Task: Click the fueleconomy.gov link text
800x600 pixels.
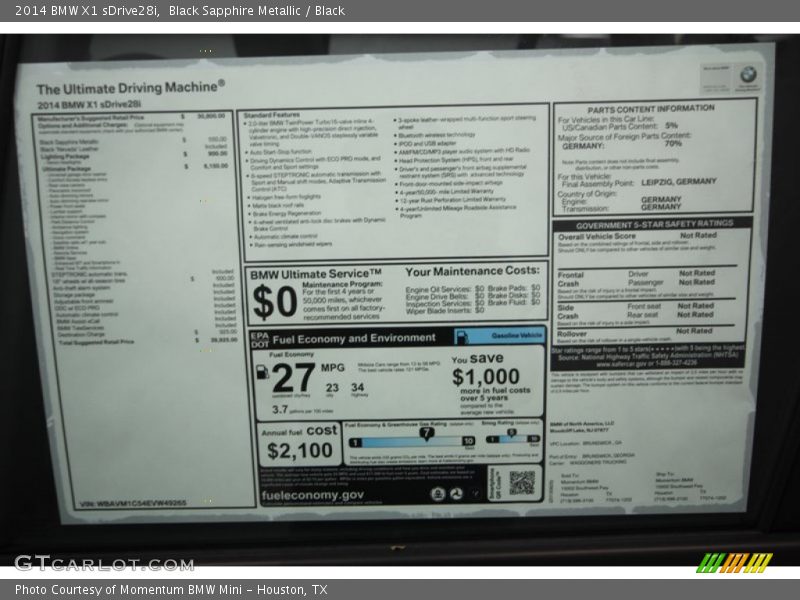Action: (312, 495)
